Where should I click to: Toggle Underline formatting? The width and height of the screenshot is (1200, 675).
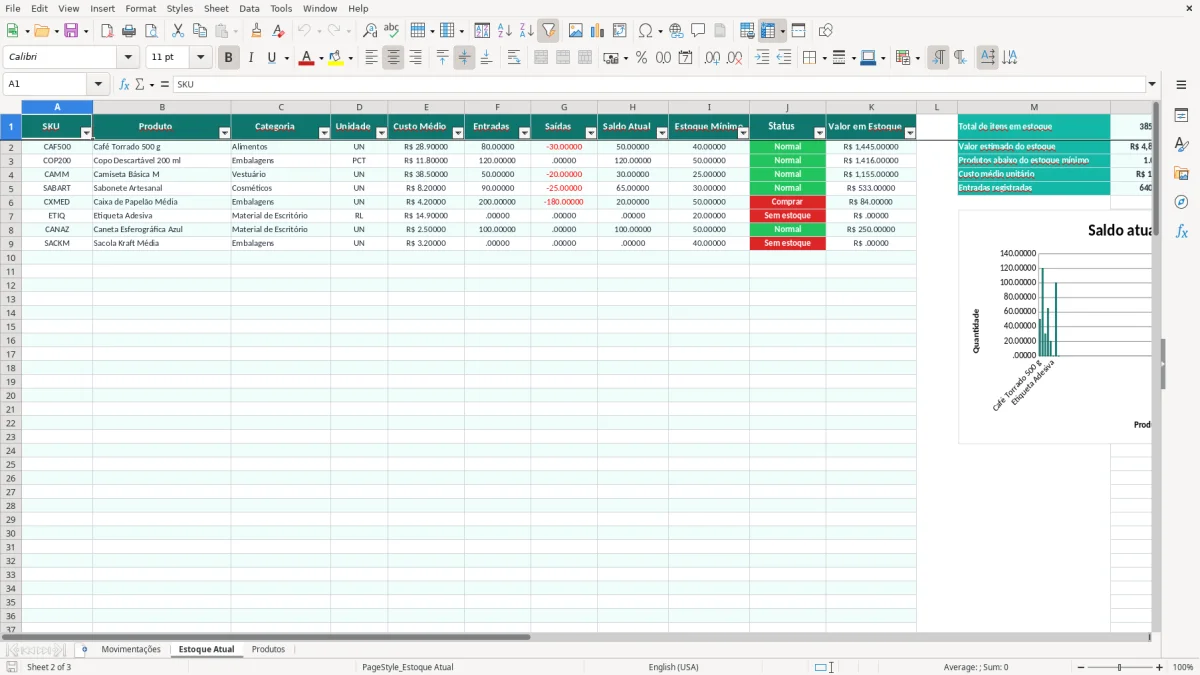(271, 58)
